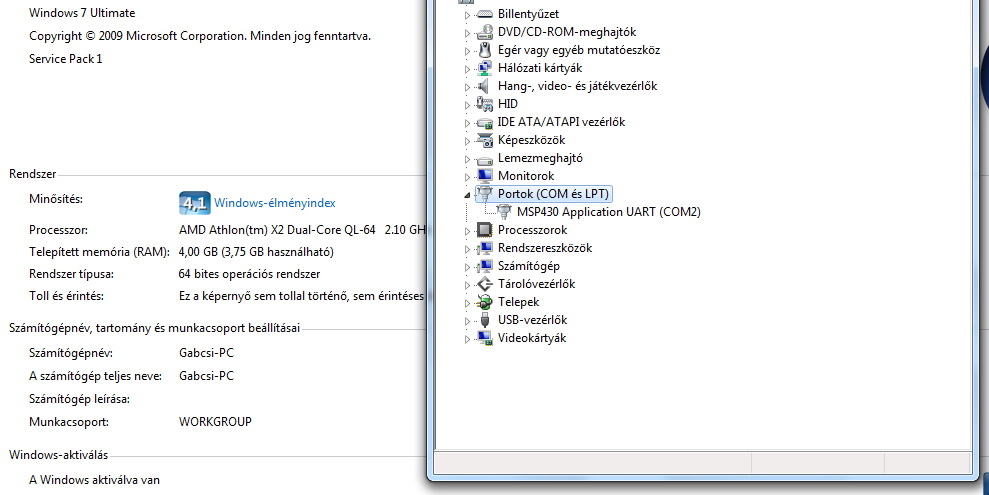Click the USB-vezérlők USB icon
Viewport: 989px width, 495px height.
484,320
